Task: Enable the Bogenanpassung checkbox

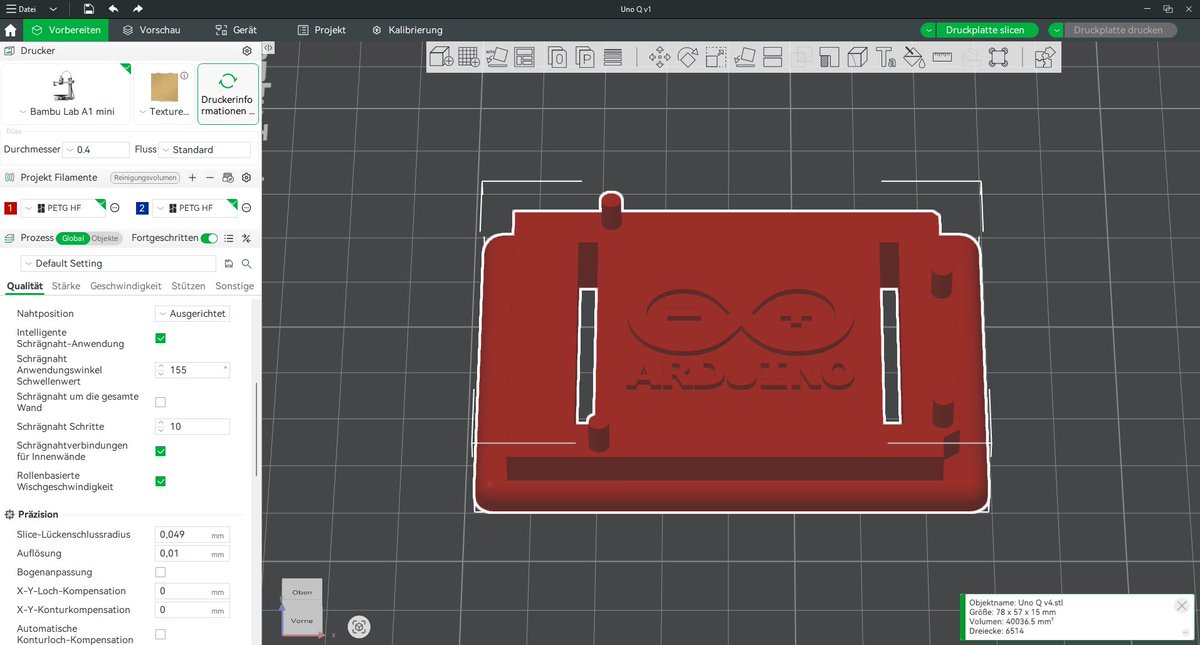Action: pyautogui.click(x=160, y=572)
